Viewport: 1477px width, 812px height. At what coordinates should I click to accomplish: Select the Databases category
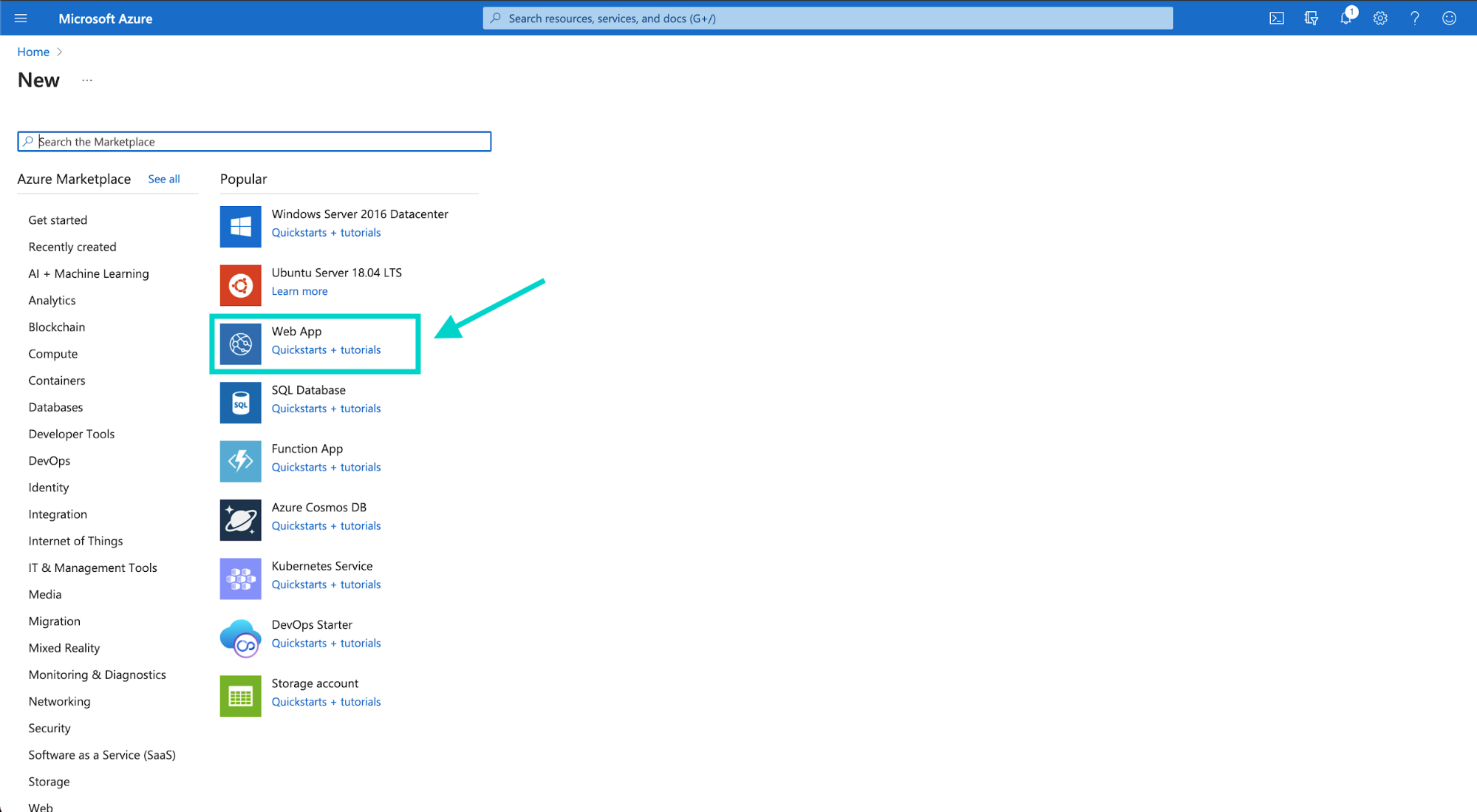click(x=55, y=407)
